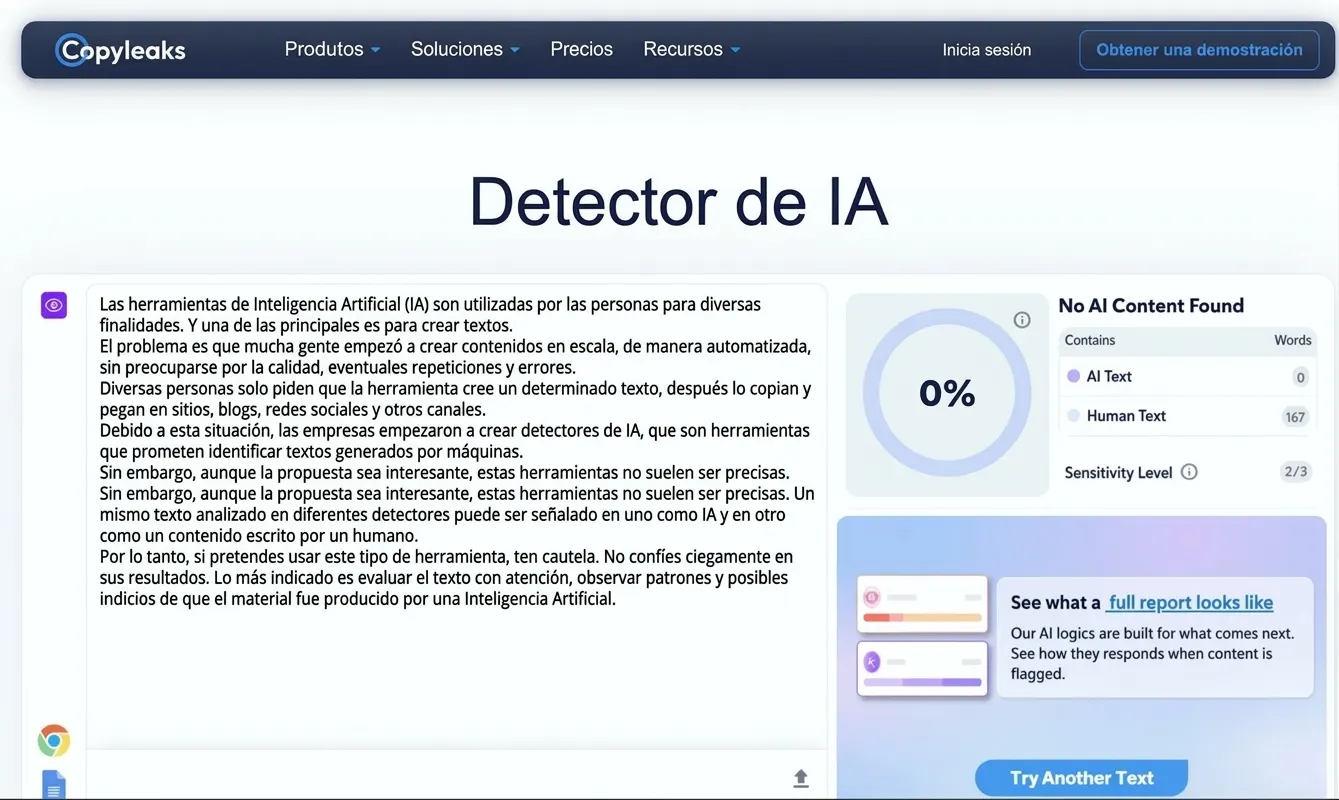Click the upload icon below the text box

point(801,778)
